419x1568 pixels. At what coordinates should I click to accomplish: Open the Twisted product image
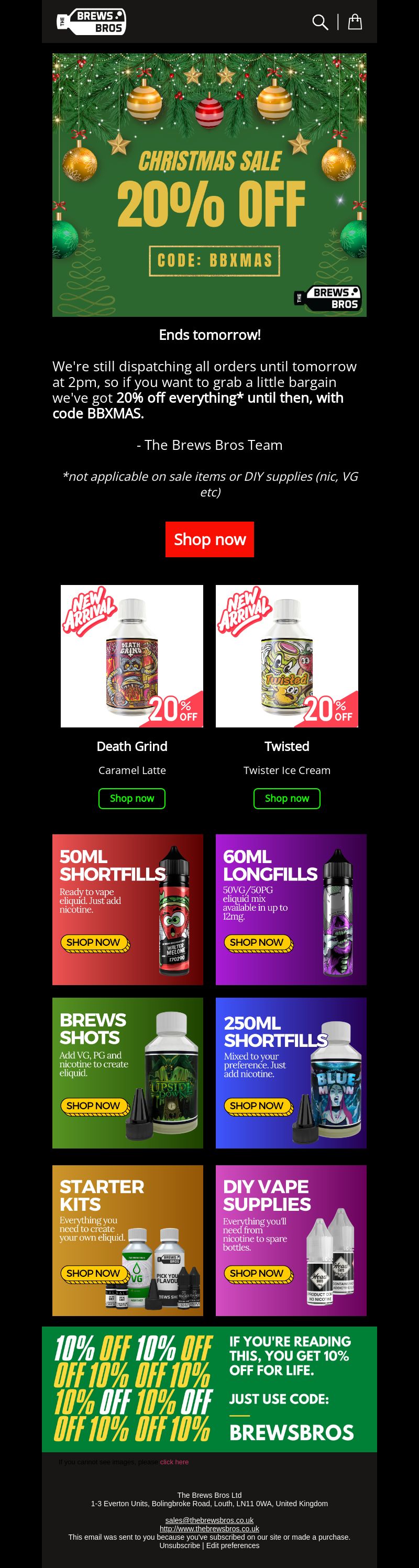pos(287,656)
